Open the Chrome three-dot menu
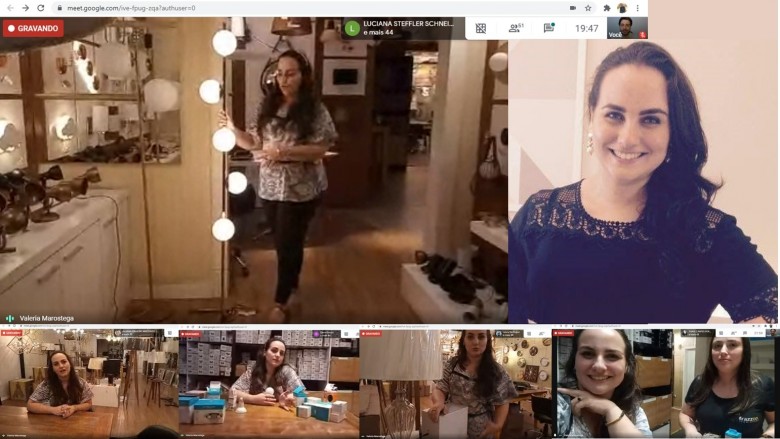 [637, 8]
